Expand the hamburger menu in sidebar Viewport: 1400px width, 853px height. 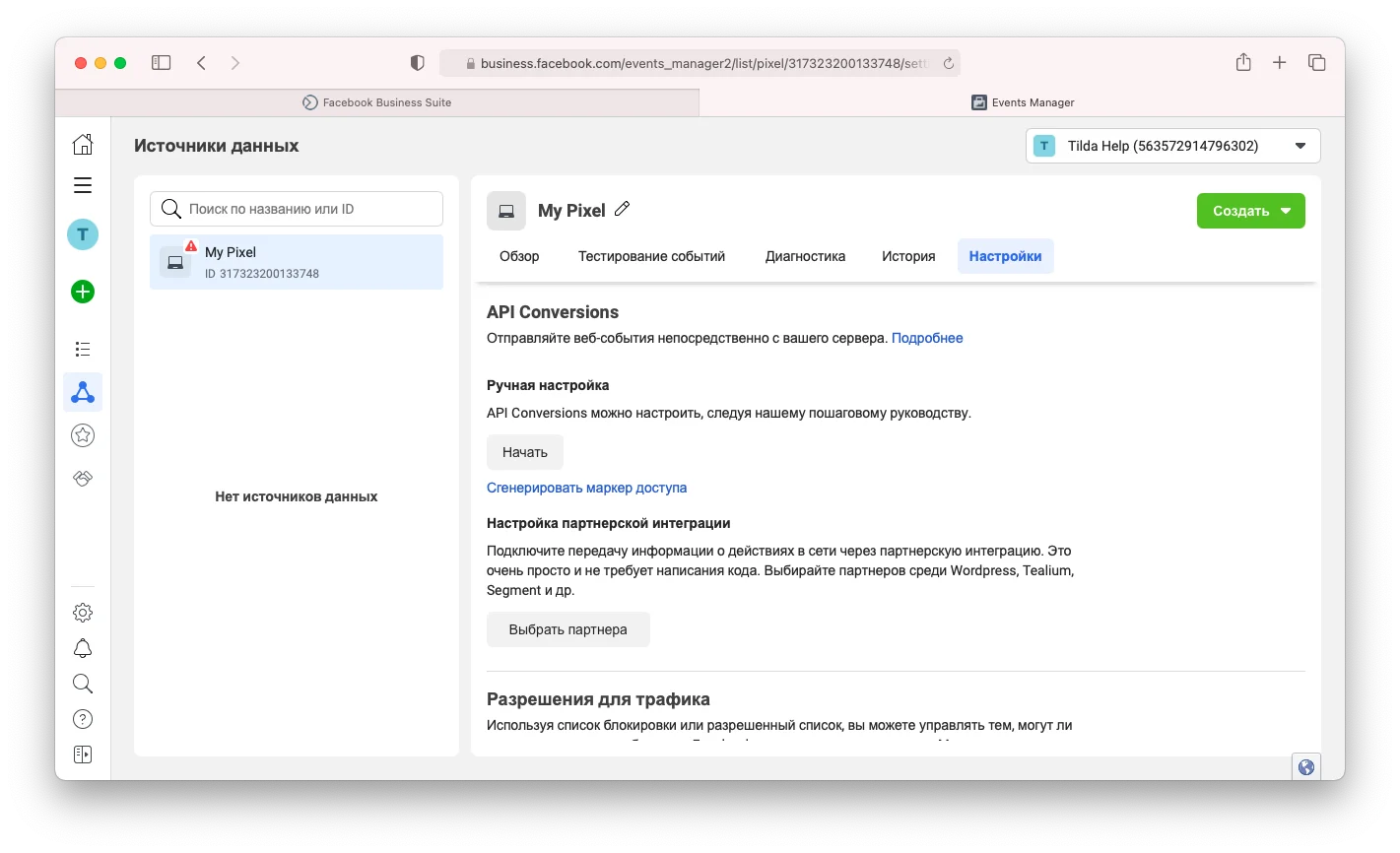click(83, 185)
